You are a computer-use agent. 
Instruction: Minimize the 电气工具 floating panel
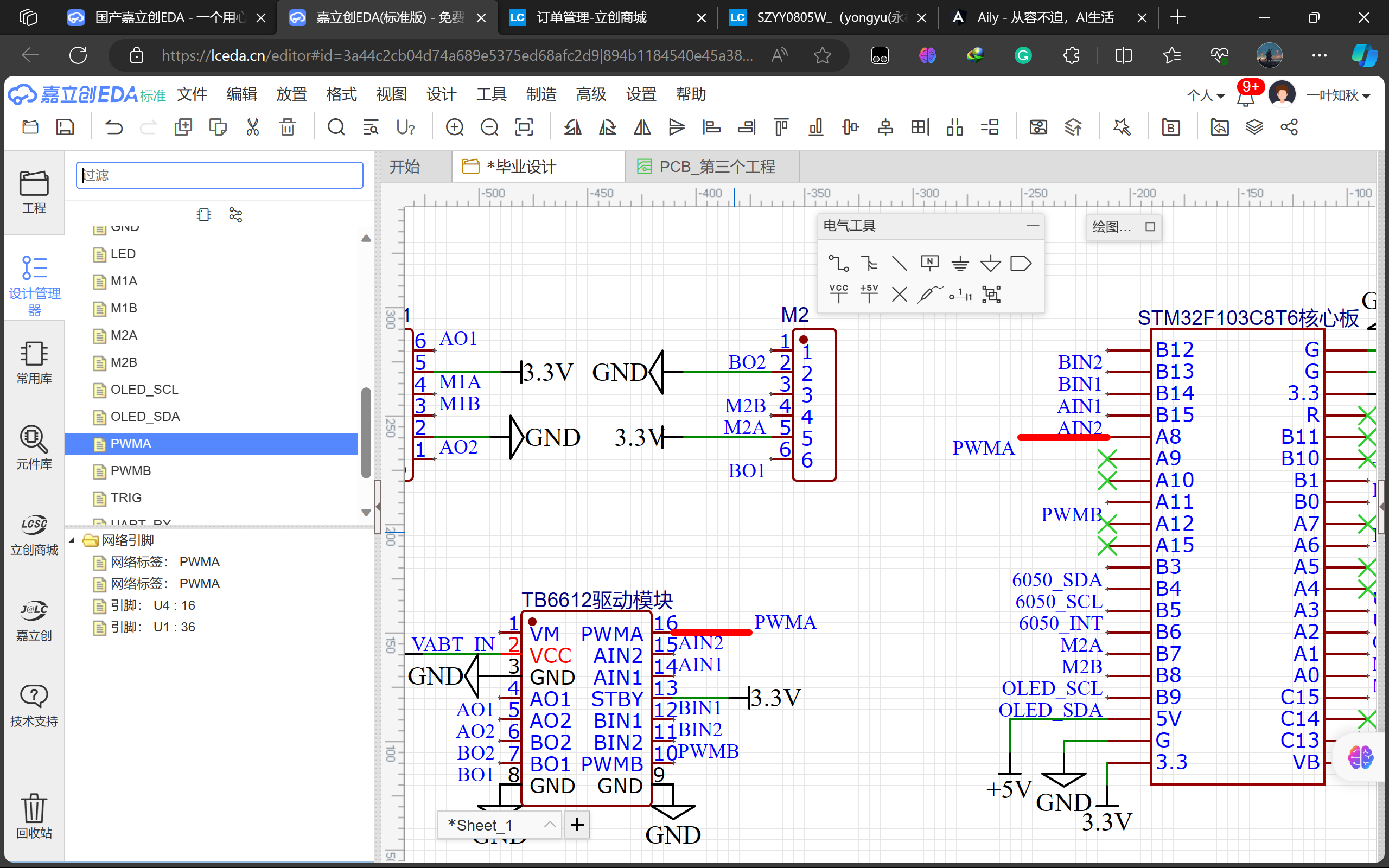1033,226
